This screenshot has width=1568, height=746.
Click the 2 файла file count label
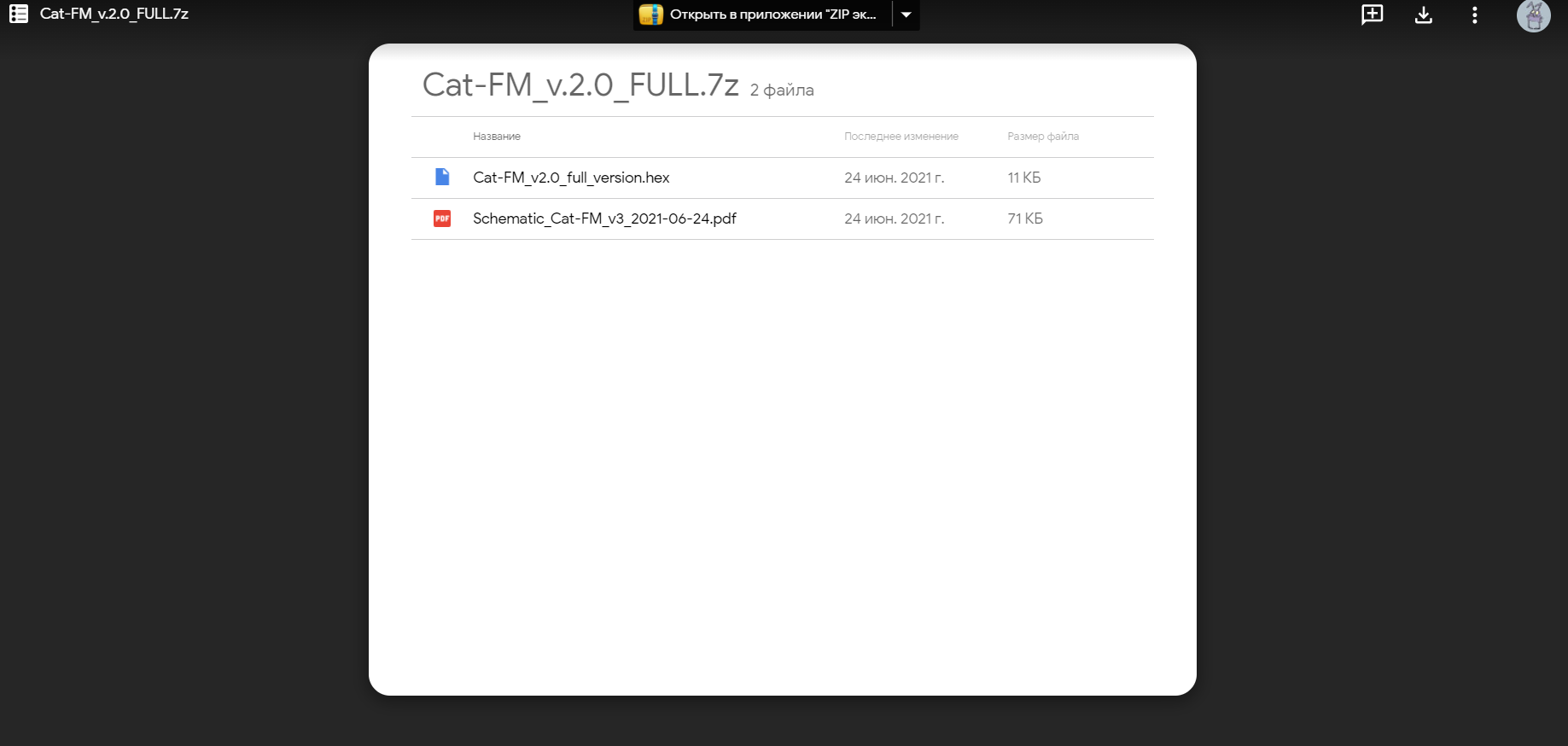(x=782, y=90)
